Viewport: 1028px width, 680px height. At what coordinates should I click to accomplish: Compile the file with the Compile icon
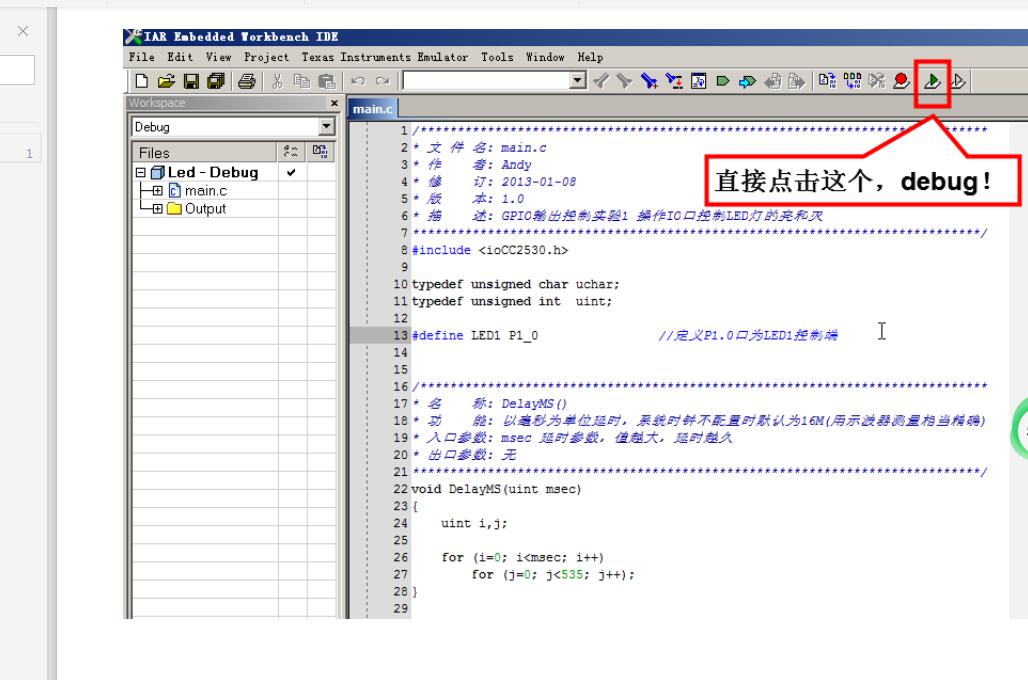click(827, 81)
